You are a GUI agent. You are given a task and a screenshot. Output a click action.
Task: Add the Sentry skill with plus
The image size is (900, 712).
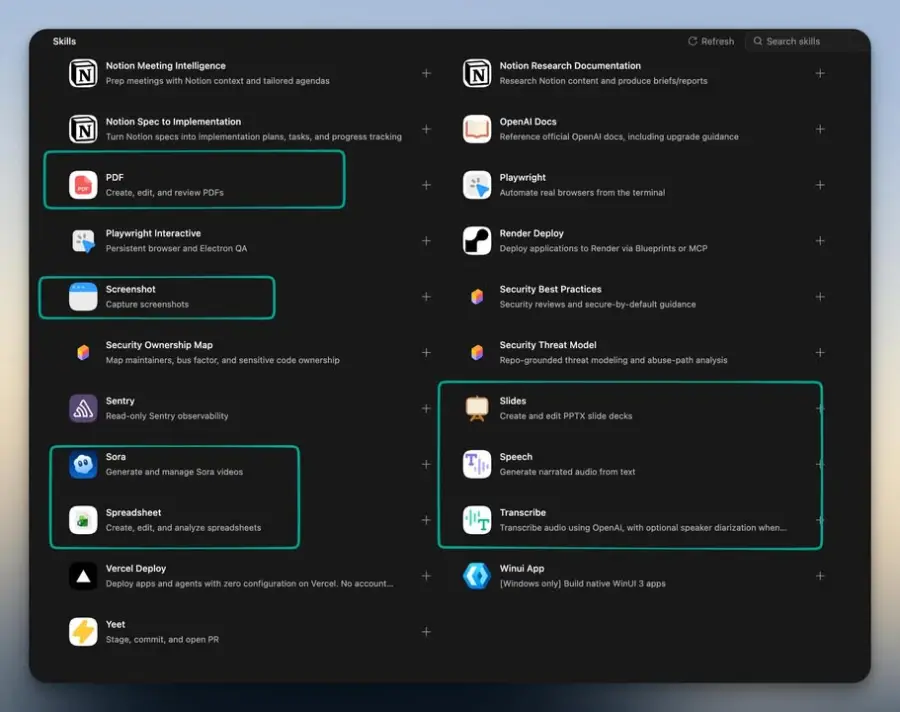point(426,408)
